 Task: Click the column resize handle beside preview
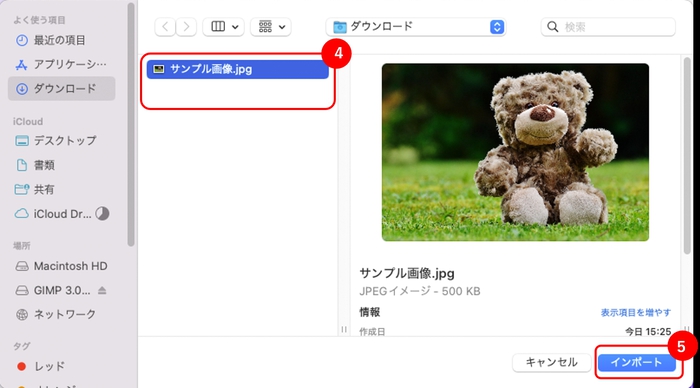(344, 330)
